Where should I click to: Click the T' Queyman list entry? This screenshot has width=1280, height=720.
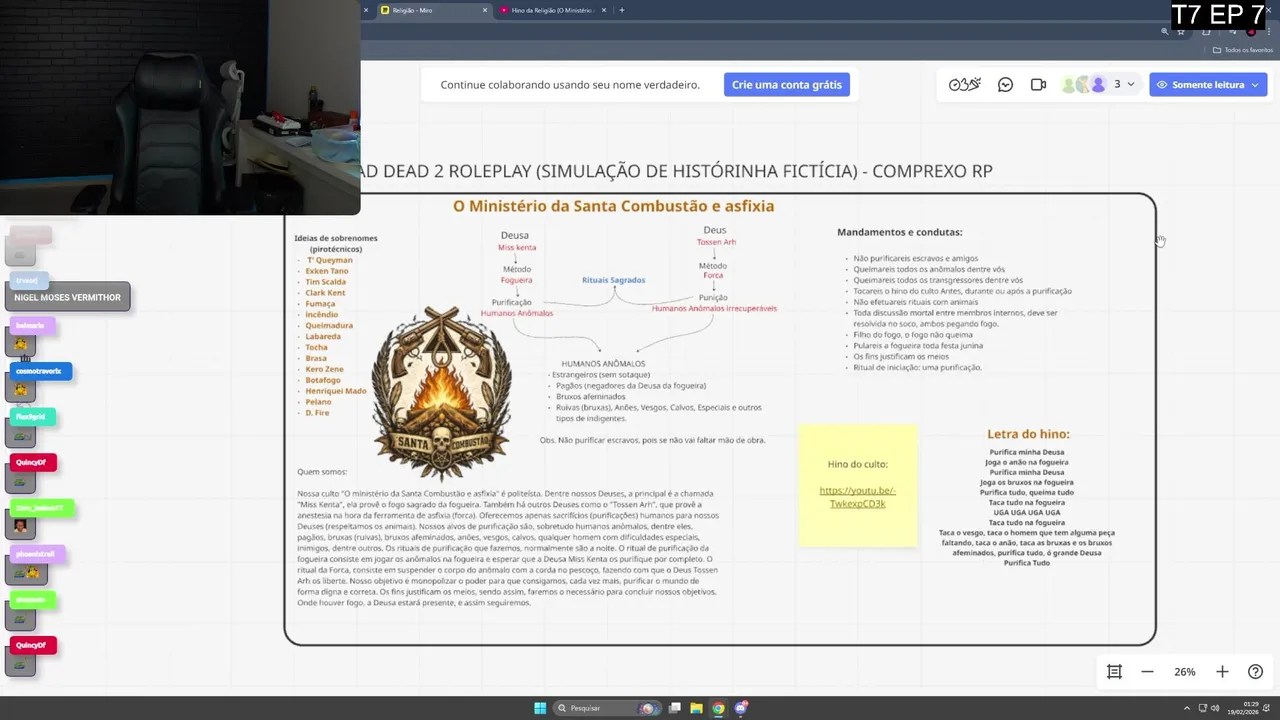[329, 260]
